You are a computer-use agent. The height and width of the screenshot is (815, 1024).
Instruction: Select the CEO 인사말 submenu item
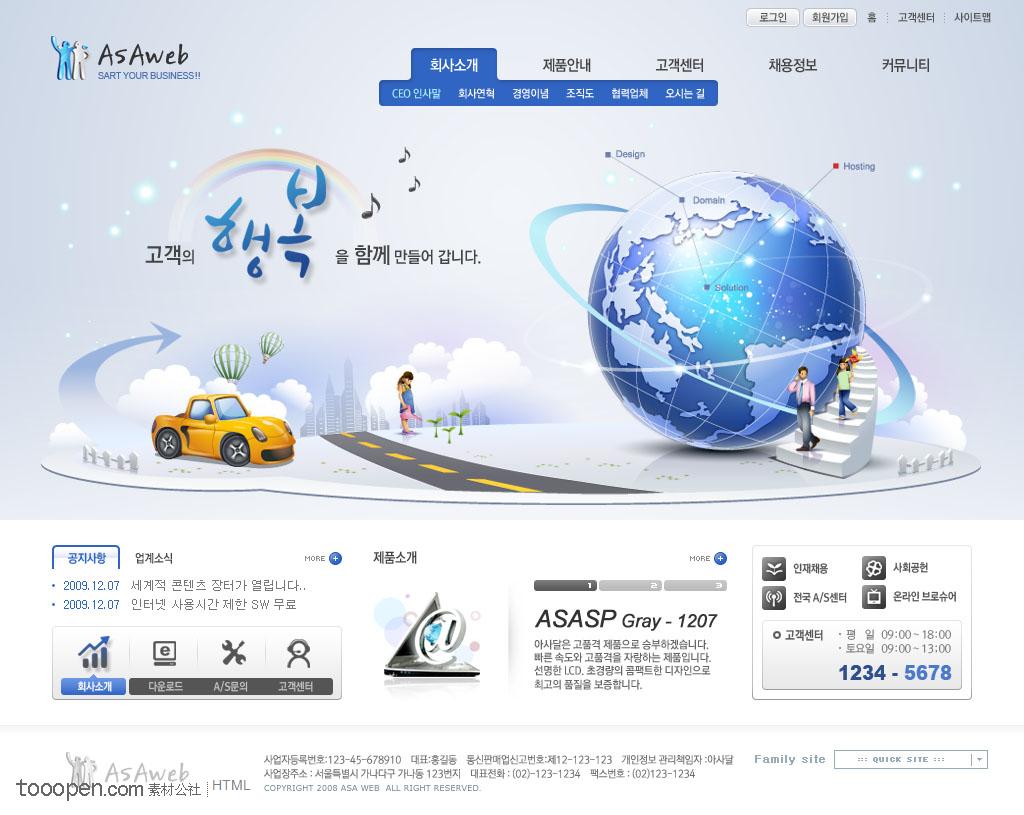[x=416, y=93]
